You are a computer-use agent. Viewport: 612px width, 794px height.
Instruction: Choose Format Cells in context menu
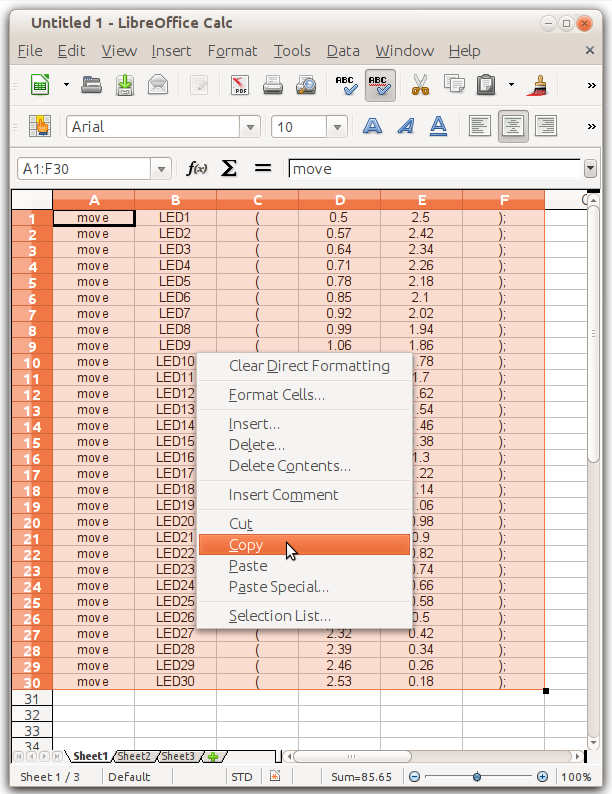pos(304,394)
